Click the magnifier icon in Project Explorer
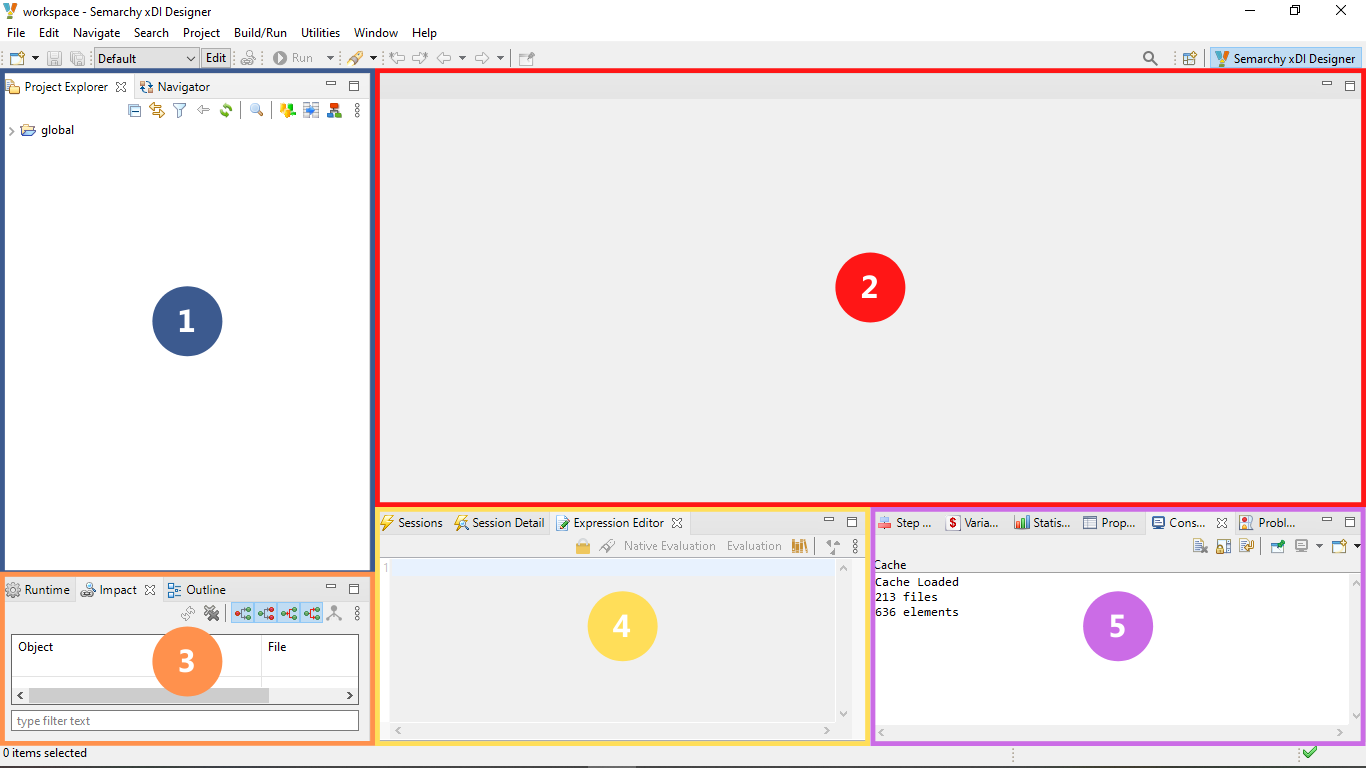1366x768 pixels. point(257,111)
